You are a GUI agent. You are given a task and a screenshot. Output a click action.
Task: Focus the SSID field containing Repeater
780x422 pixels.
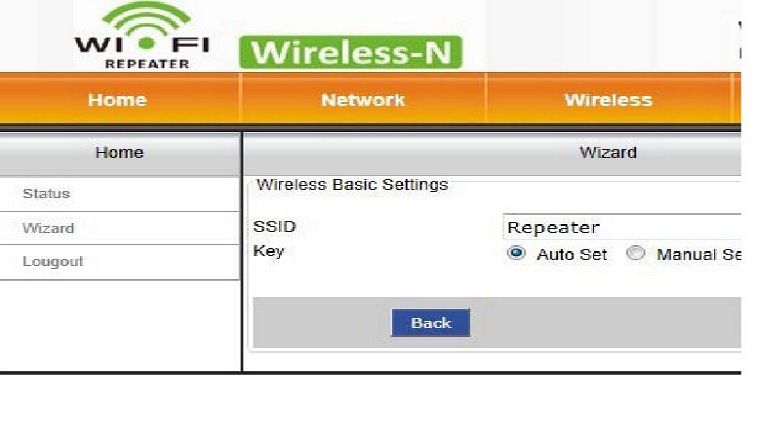[622, 227]
